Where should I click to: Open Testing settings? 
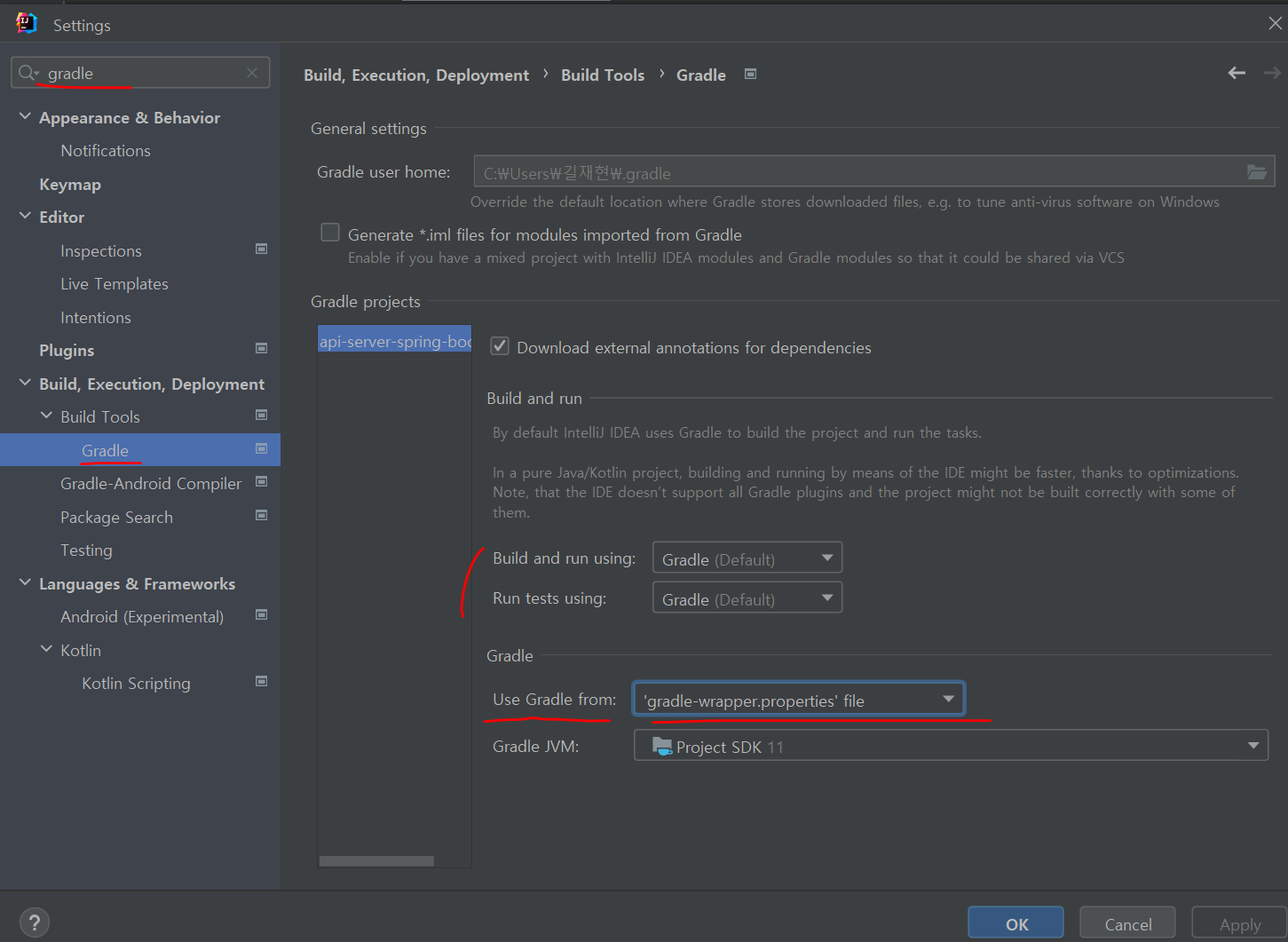tap(86, 550)
